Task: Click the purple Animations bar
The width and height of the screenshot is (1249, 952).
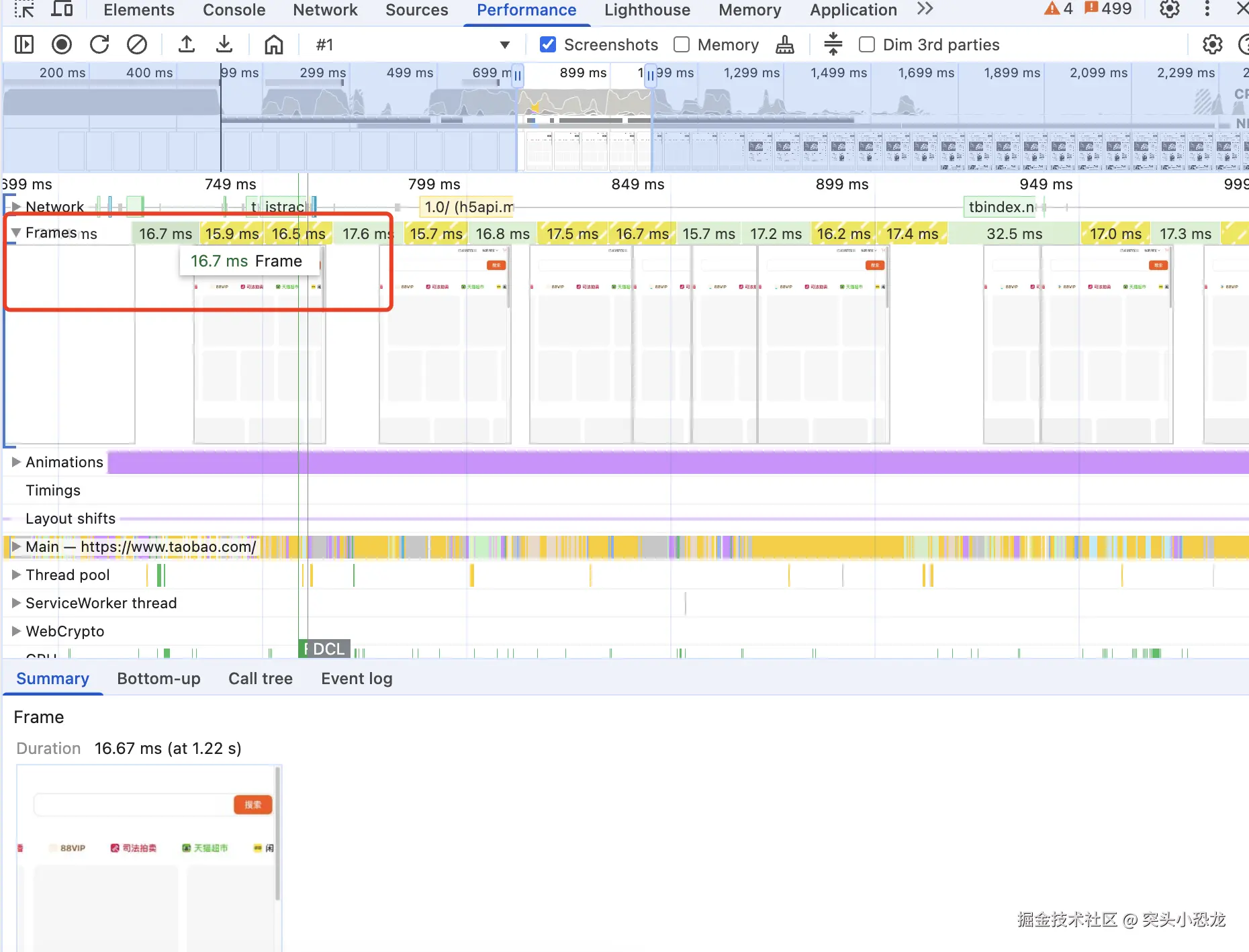Action: click(x=678, y=462)
